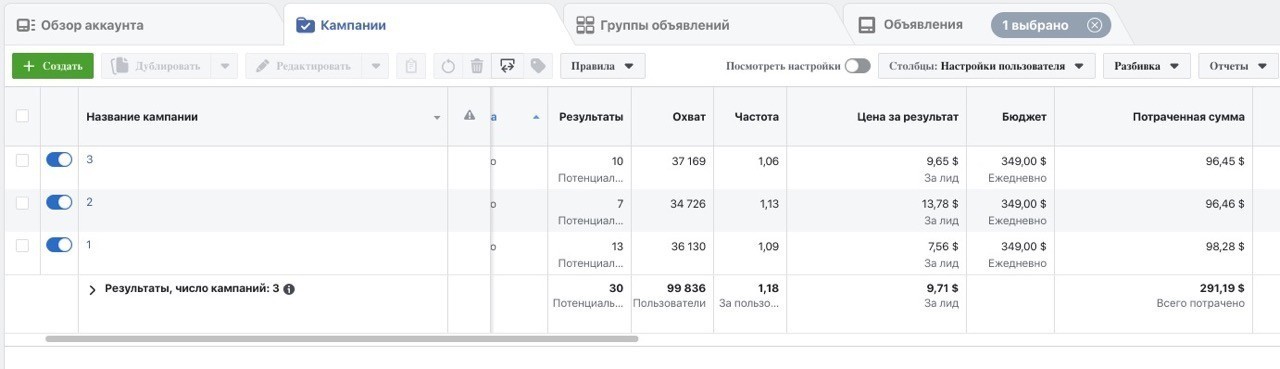Toggle campaign 1 on/off switch
This screenshot has width=1280, height=369.
click(x=59, y=245)
